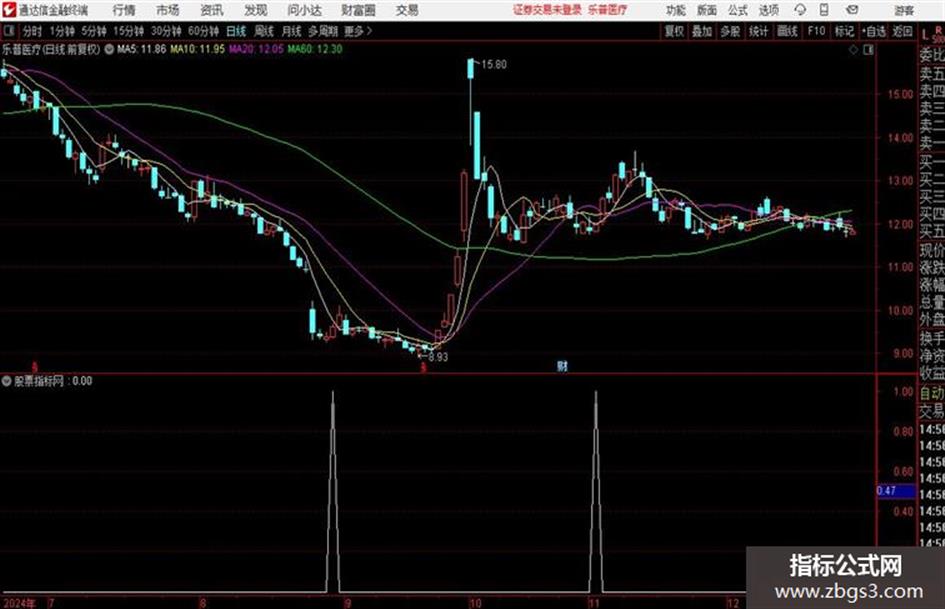This screenshot has width=945, height=609.
Task: Click the MA10: 11.95 label
Action: 198,49
